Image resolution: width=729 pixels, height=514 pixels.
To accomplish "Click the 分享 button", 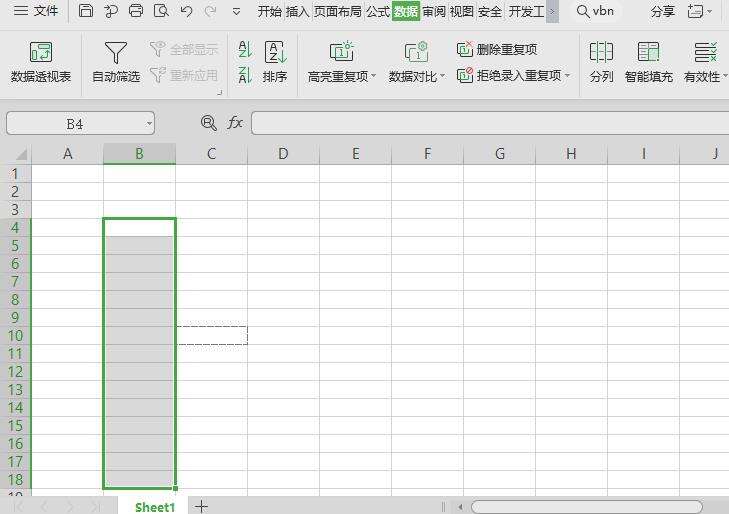I will click(x=663, y=11).
